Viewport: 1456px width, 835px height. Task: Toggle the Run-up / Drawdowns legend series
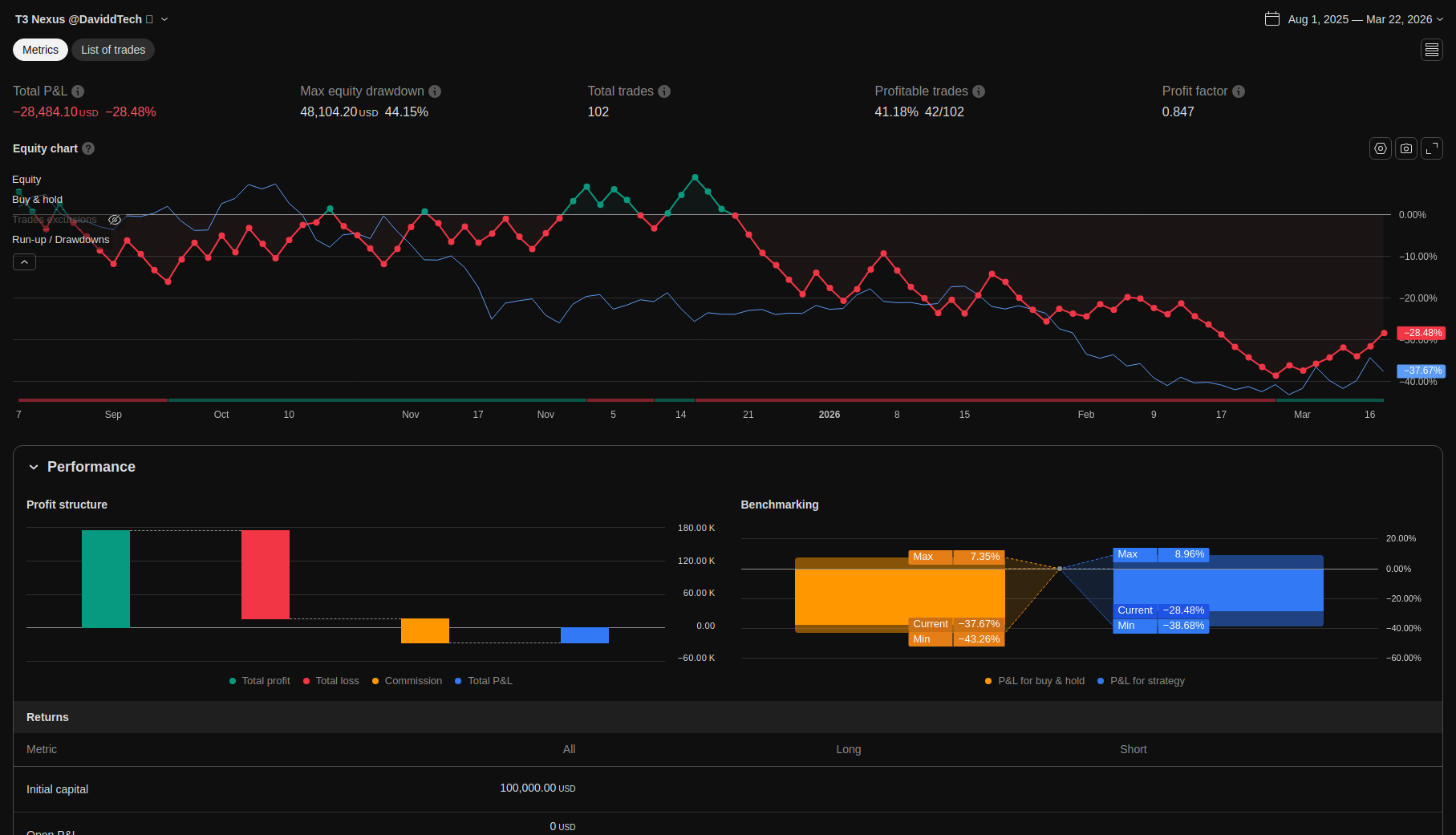click(x=60, y=240)
